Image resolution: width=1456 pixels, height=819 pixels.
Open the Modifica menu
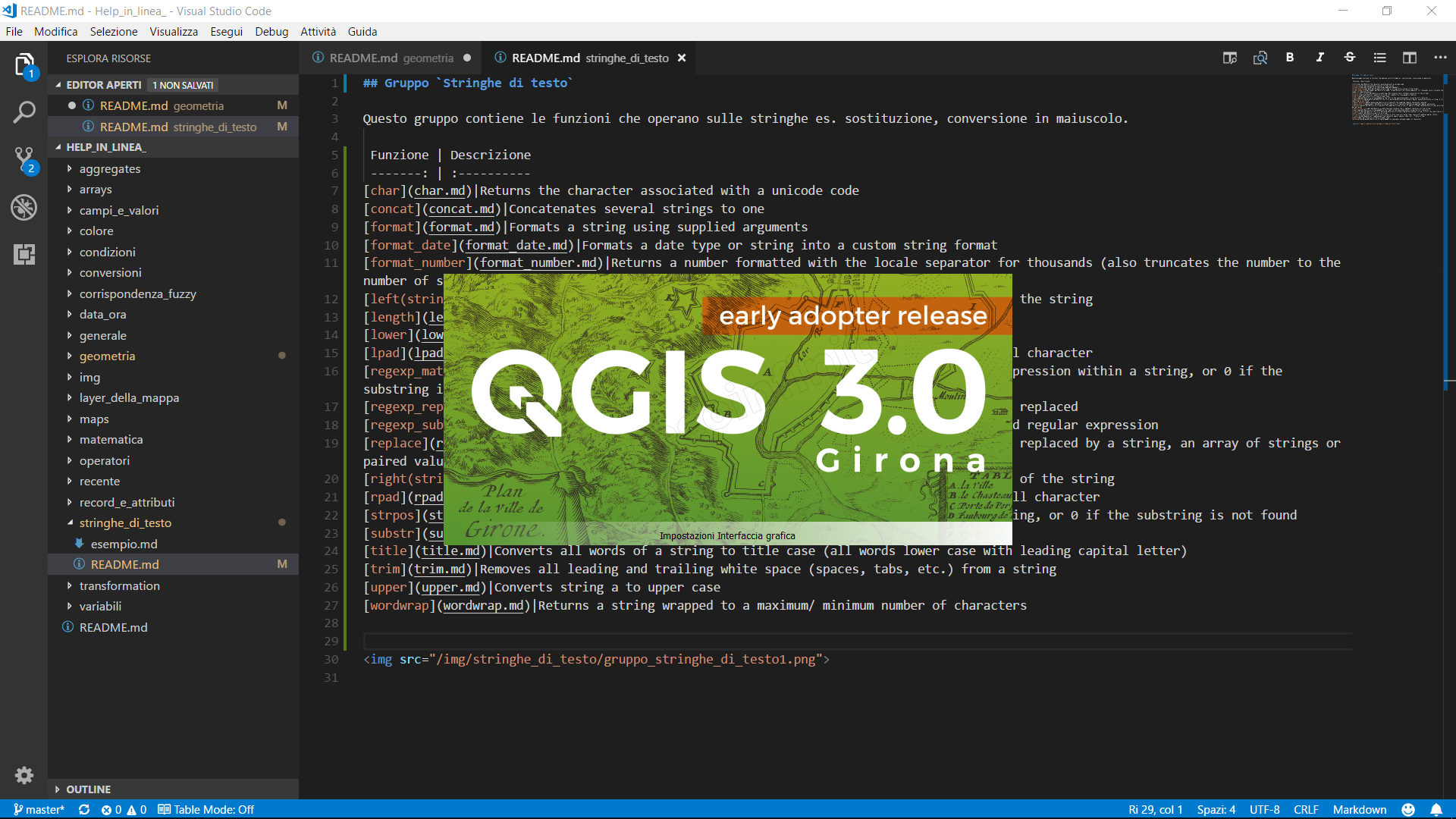[56, 31]
